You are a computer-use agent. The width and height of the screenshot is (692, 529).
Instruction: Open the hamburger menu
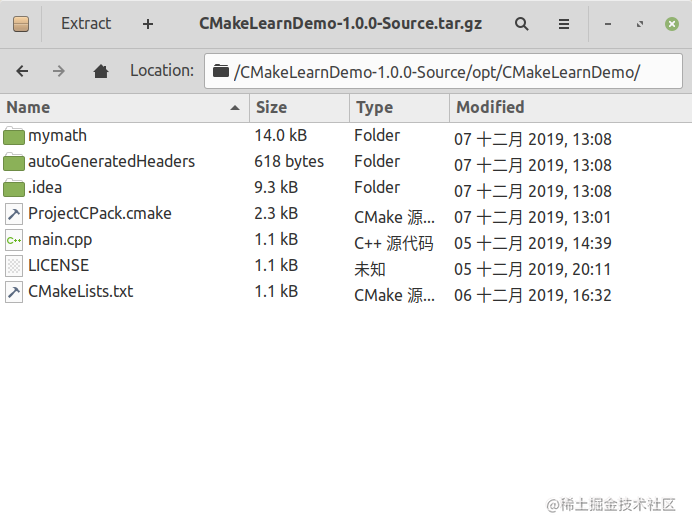pyautogui.click(x=564, y=24)
